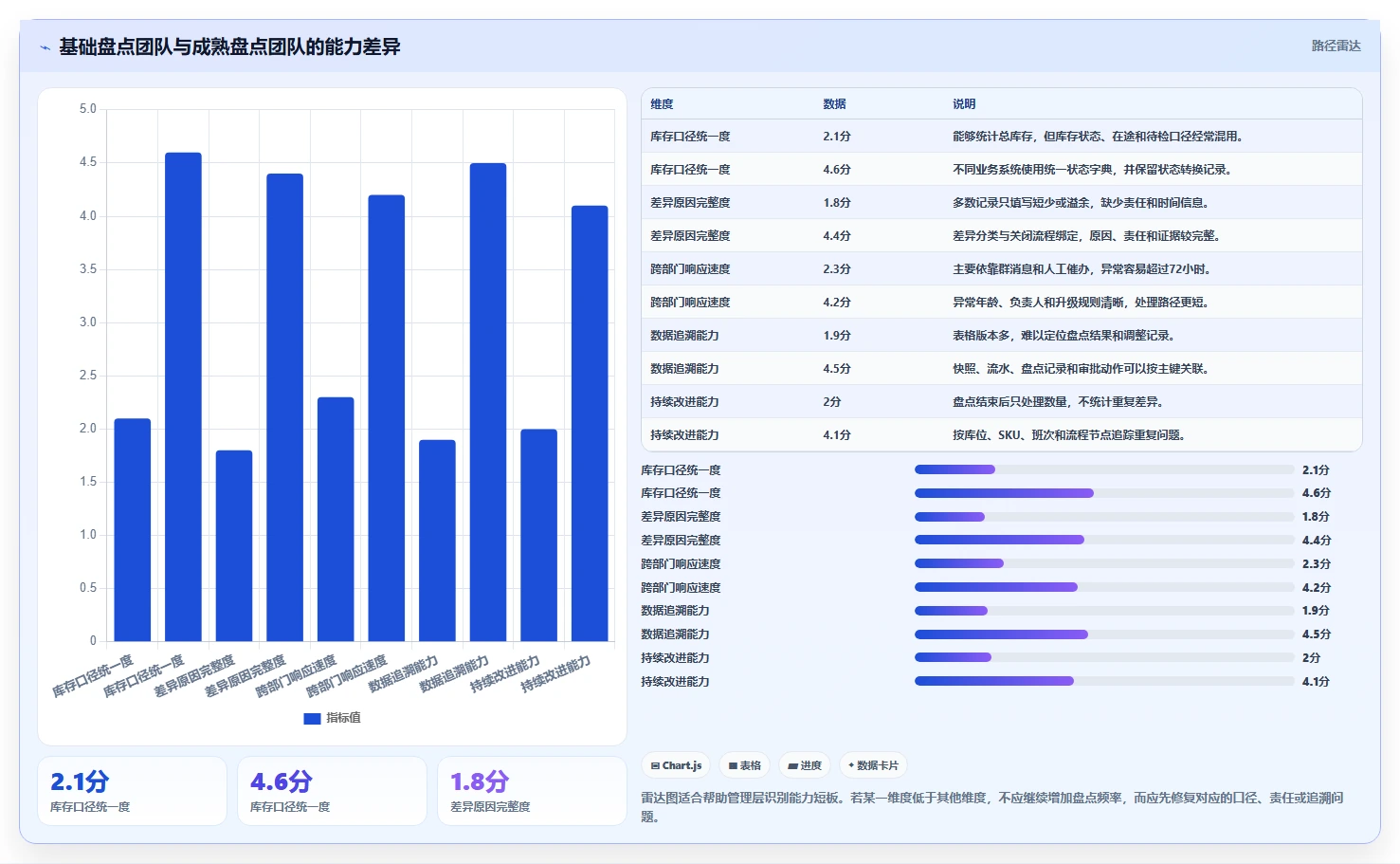Click the chart bar with value 4.4
This screenshot has width=1400, height=864.
coord(284,408)
